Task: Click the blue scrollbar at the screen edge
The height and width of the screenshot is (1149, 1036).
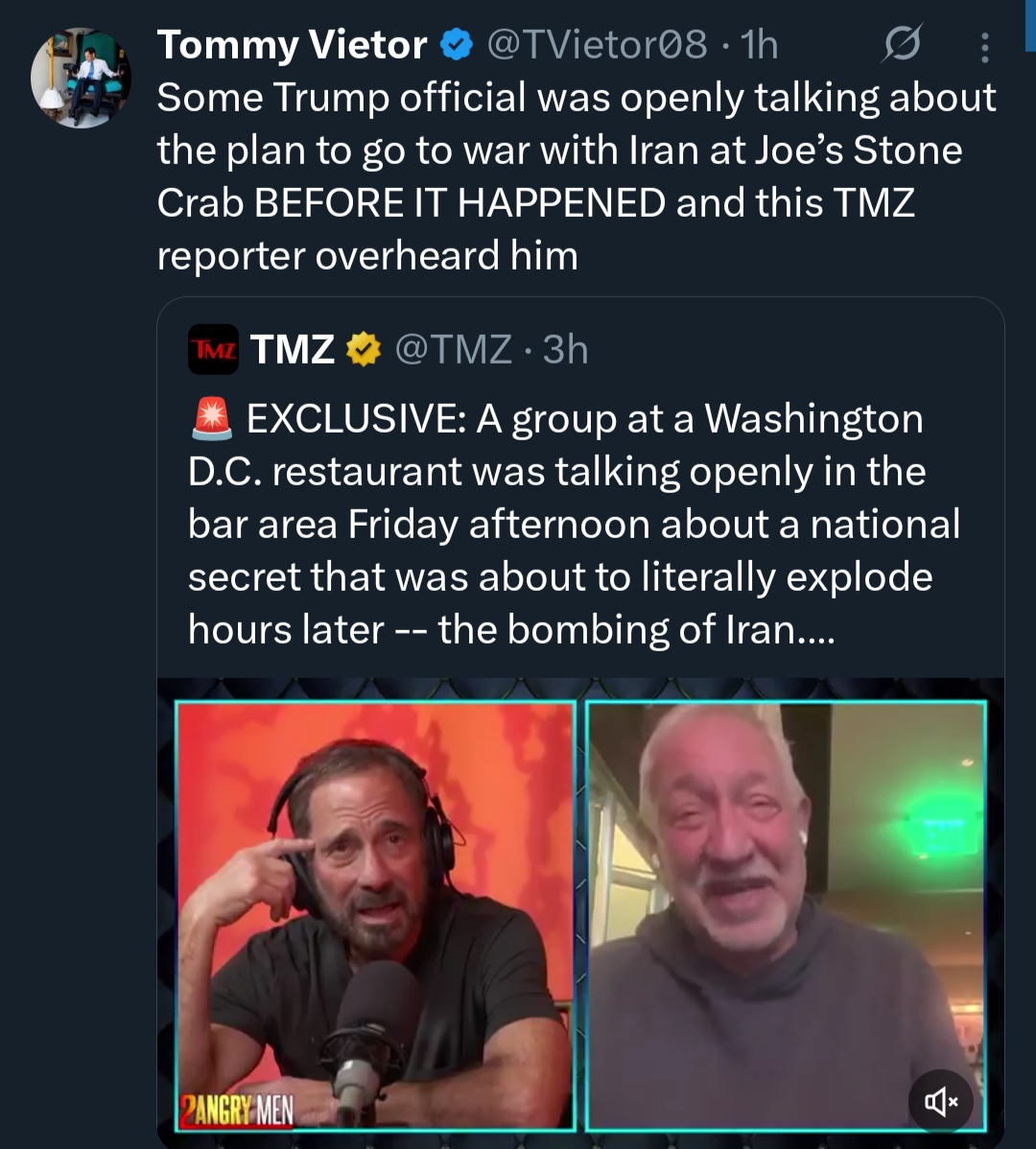Action: pos(1030,24)
